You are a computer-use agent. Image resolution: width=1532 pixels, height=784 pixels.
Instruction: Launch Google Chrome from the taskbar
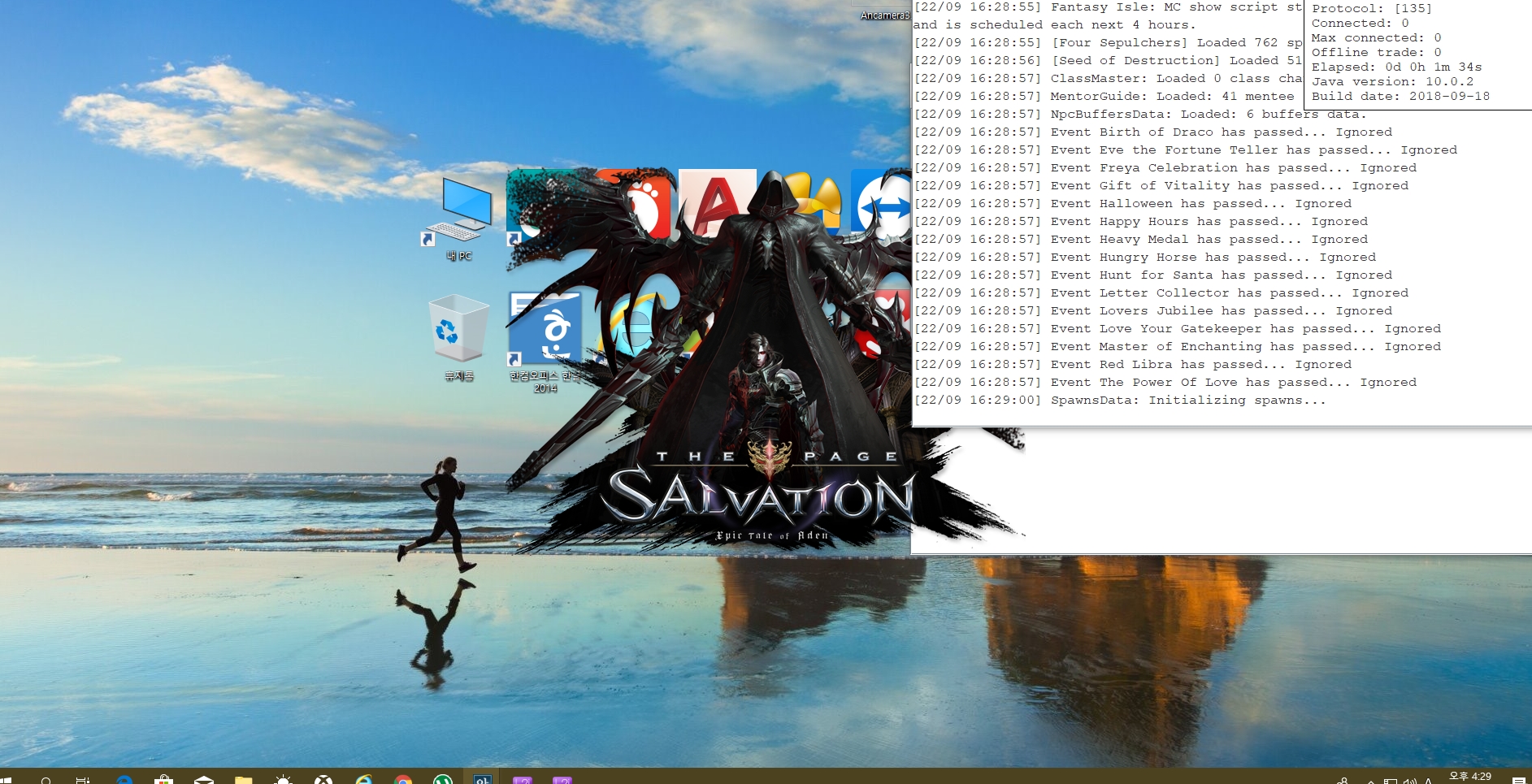[x=403, y=780]
